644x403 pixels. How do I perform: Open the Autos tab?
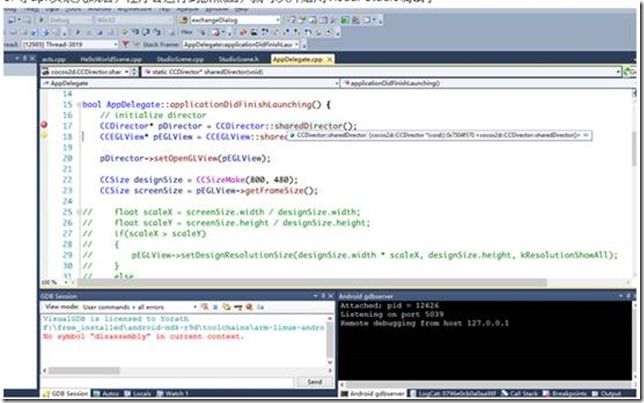[x=106, y=393]
